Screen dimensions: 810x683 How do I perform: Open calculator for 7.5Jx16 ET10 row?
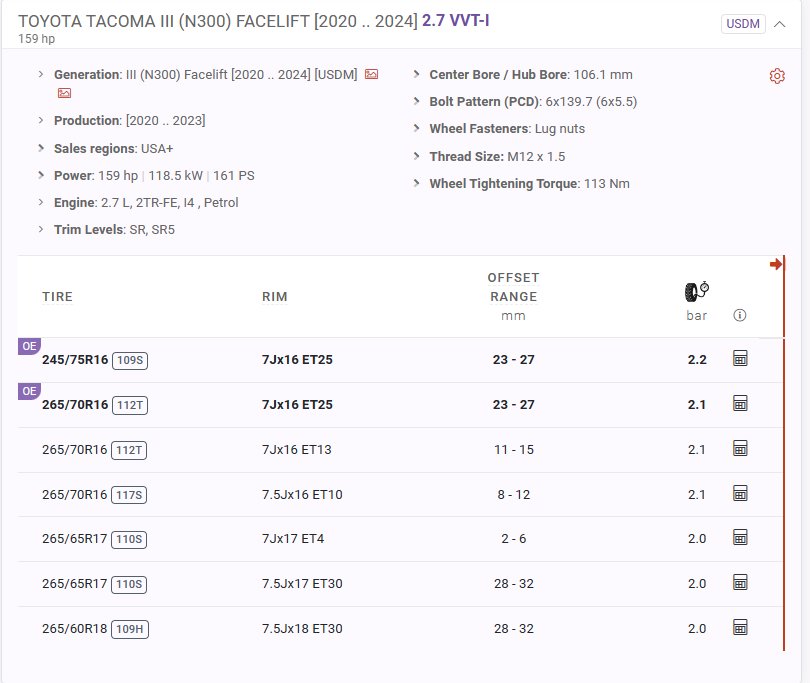tap(740, 493)
